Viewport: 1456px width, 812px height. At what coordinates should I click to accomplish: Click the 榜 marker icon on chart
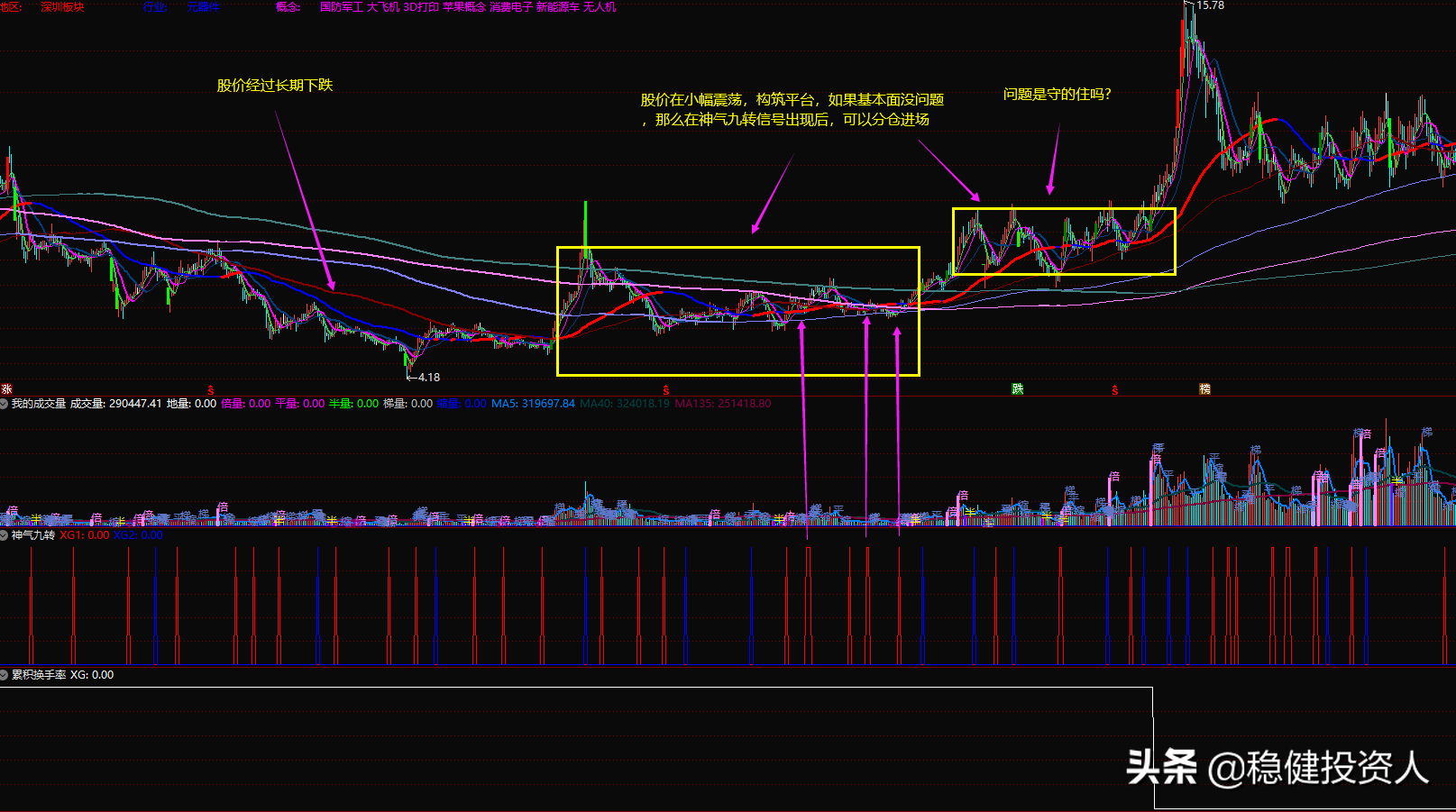coord(1204,389)
